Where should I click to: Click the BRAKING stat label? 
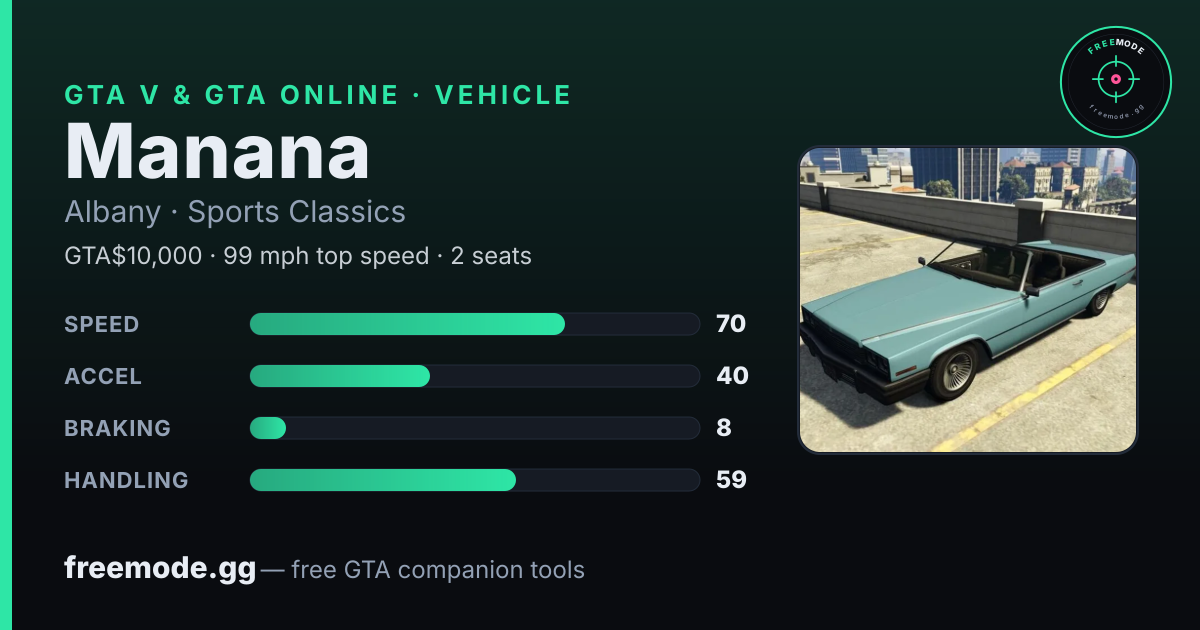pyautogui.click(x=118, y=428)
